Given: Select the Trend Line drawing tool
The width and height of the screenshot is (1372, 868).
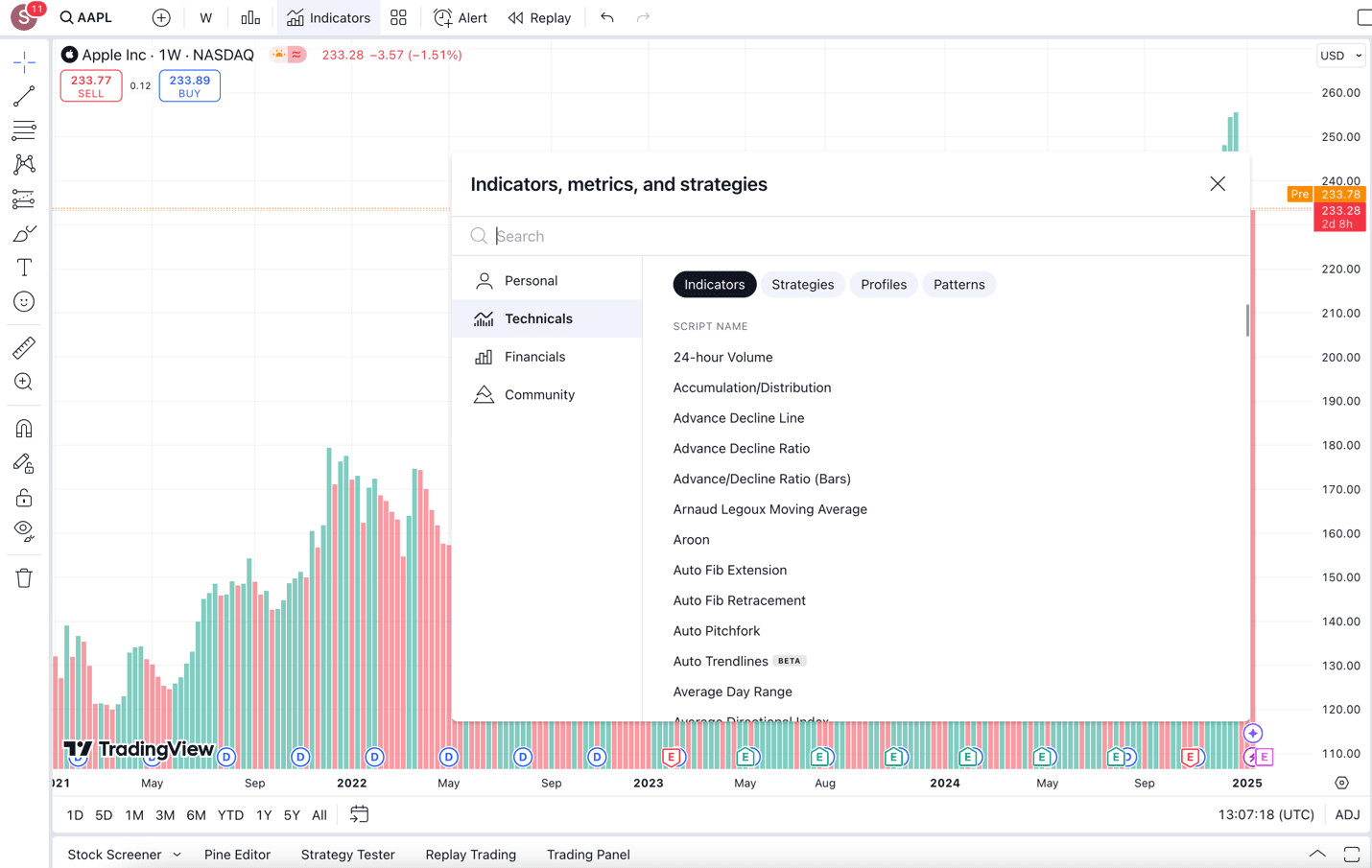Looking at the screenshot, I should click(x=23, y=95).
